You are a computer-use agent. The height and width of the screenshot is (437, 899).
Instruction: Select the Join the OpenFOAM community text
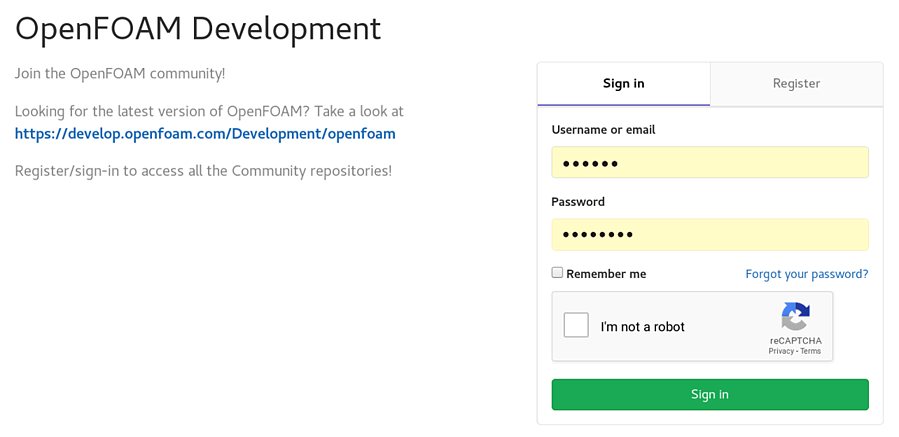(x=120, y=74)
